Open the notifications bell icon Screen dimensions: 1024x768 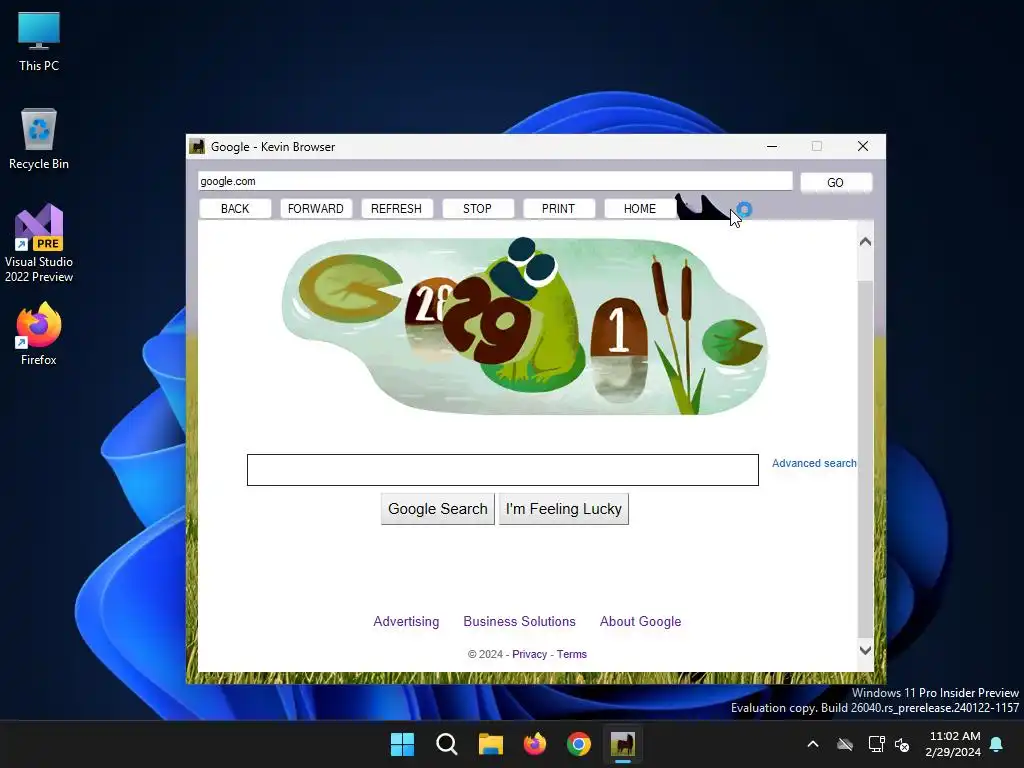click(997, 744)
